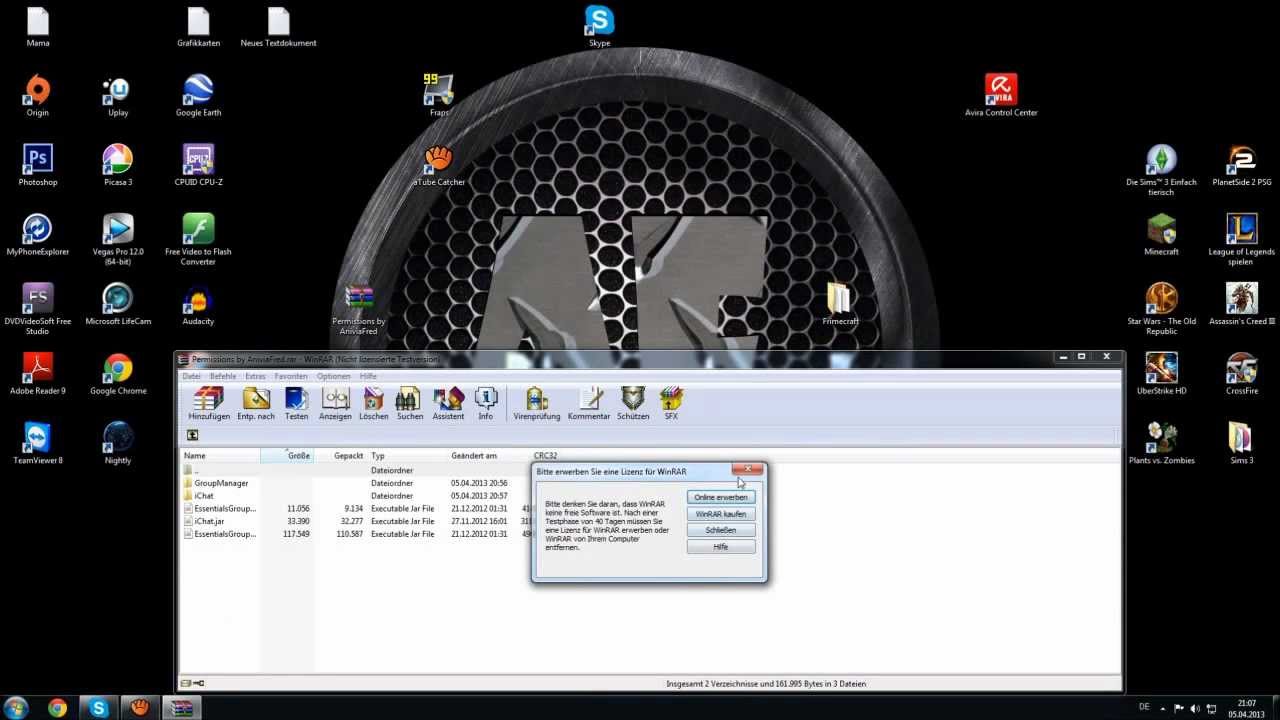Screen dimensions: 1280x720
Task: Click the aTube Catcher desktop icon
Action: 439,165
